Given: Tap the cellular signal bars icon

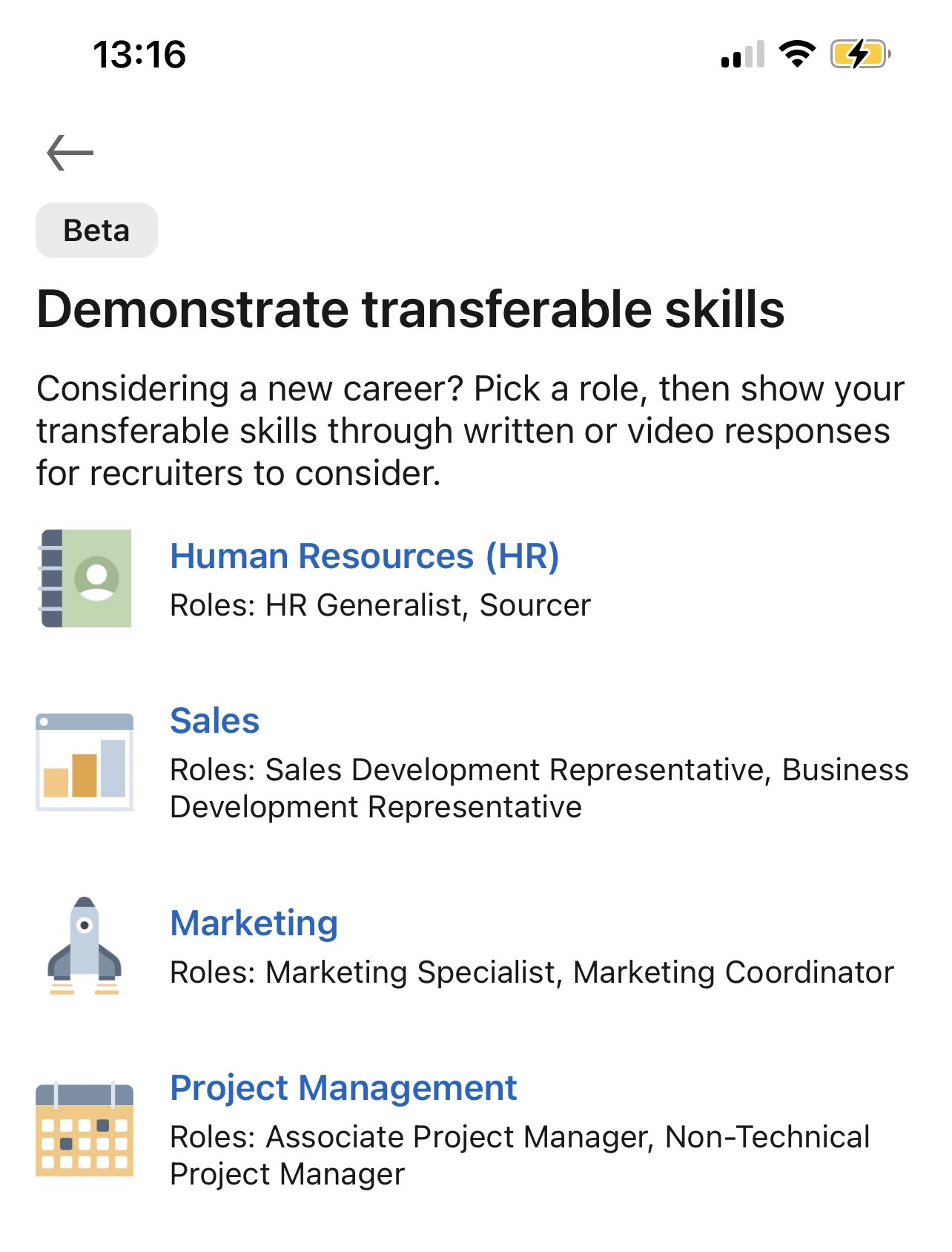Looking at the screenshot, I should (x=742, y=55).
